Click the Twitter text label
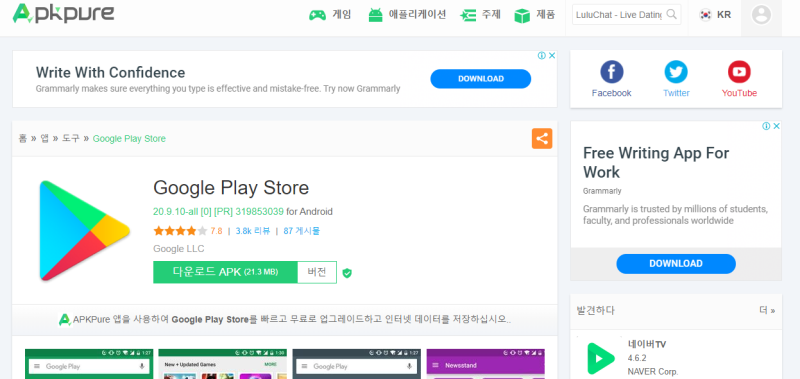 [676, 93]
